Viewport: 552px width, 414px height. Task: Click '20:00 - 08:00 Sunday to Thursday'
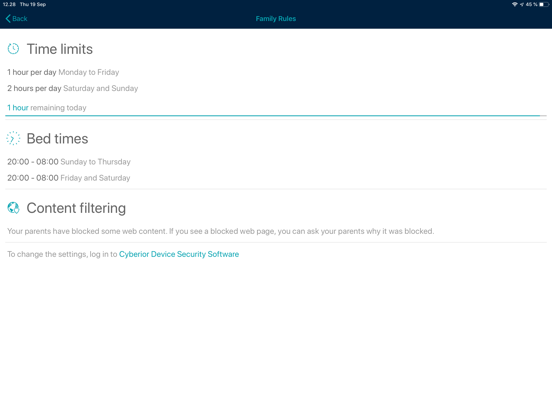pos(69,162)
